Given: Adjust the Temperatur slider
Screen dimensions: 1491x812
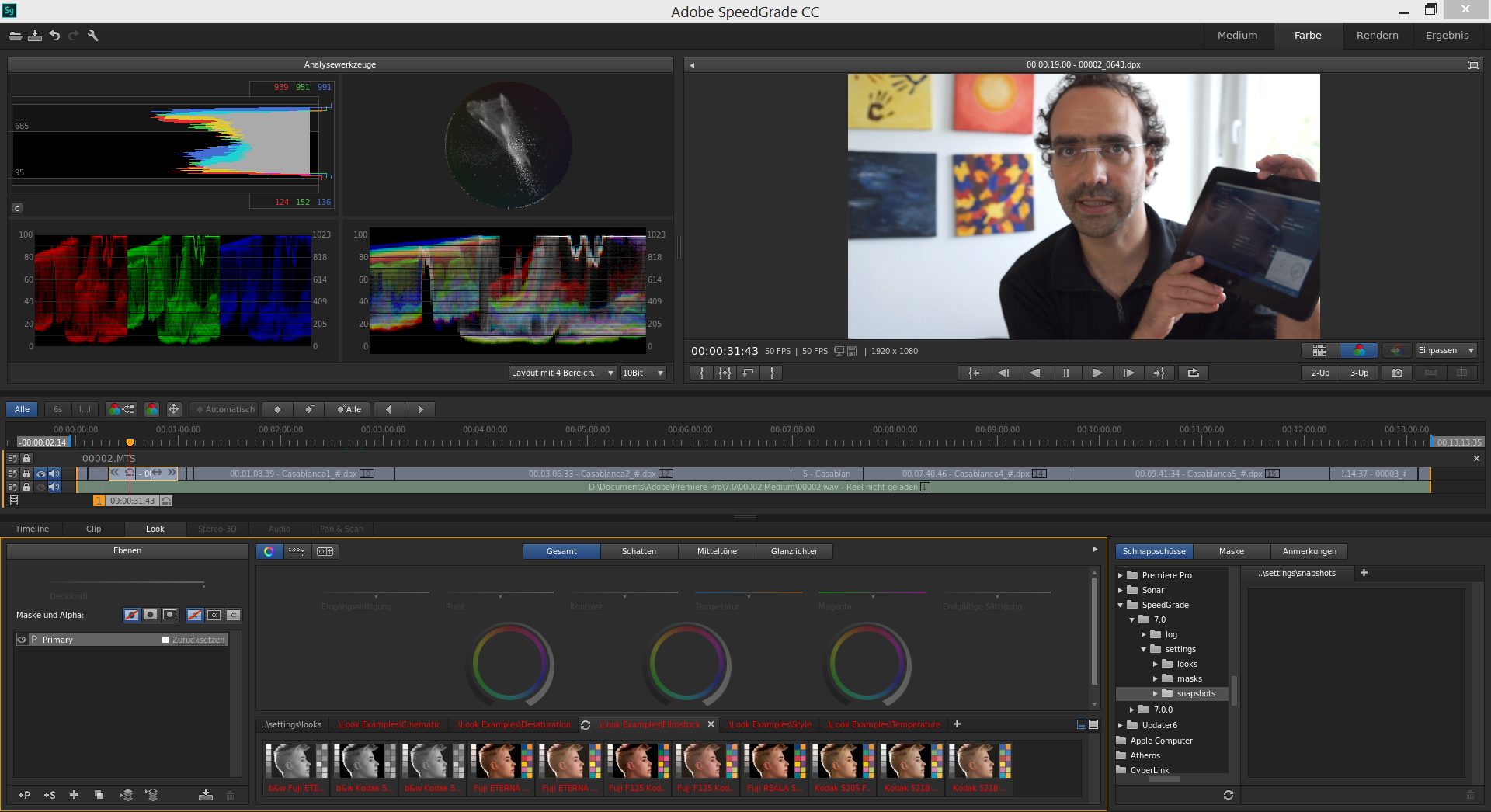Looking at the screenshot, I should (x=749, y=593).
